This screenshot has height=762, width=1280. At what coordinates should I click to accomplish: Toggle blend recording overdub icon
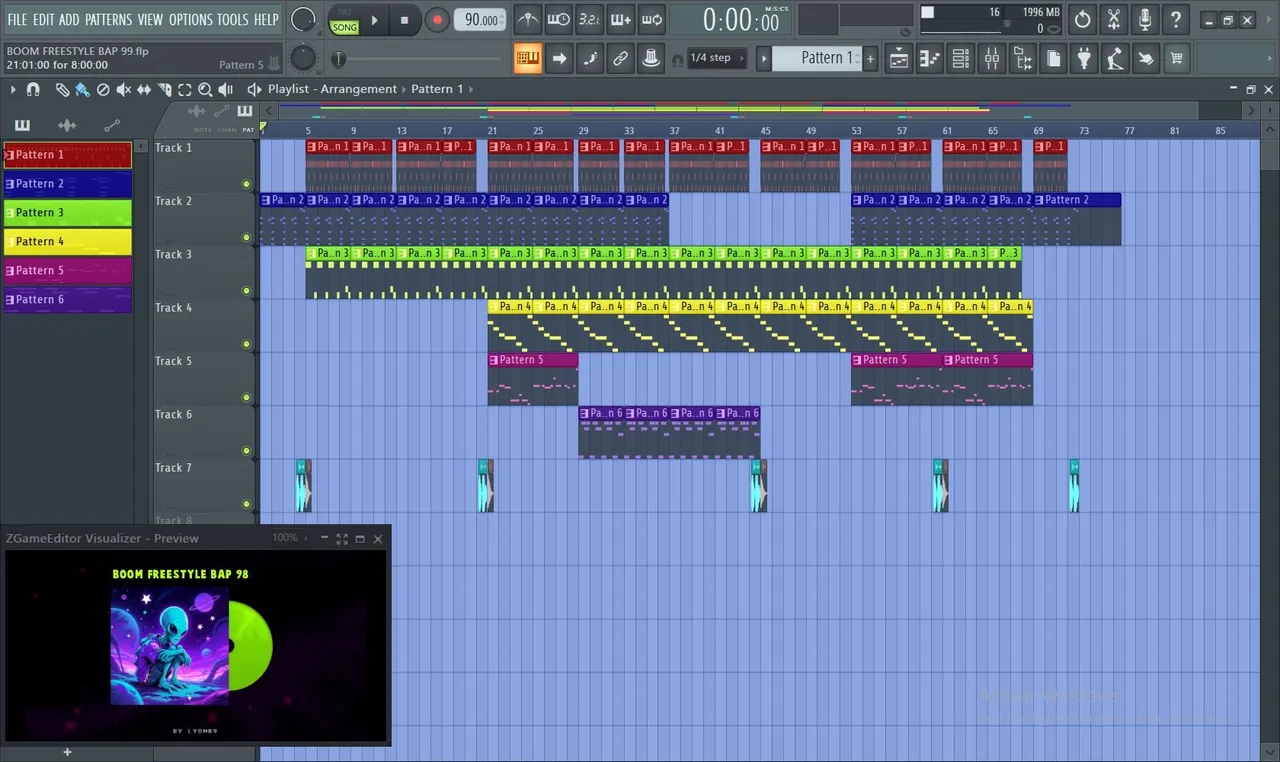point(621,19)
